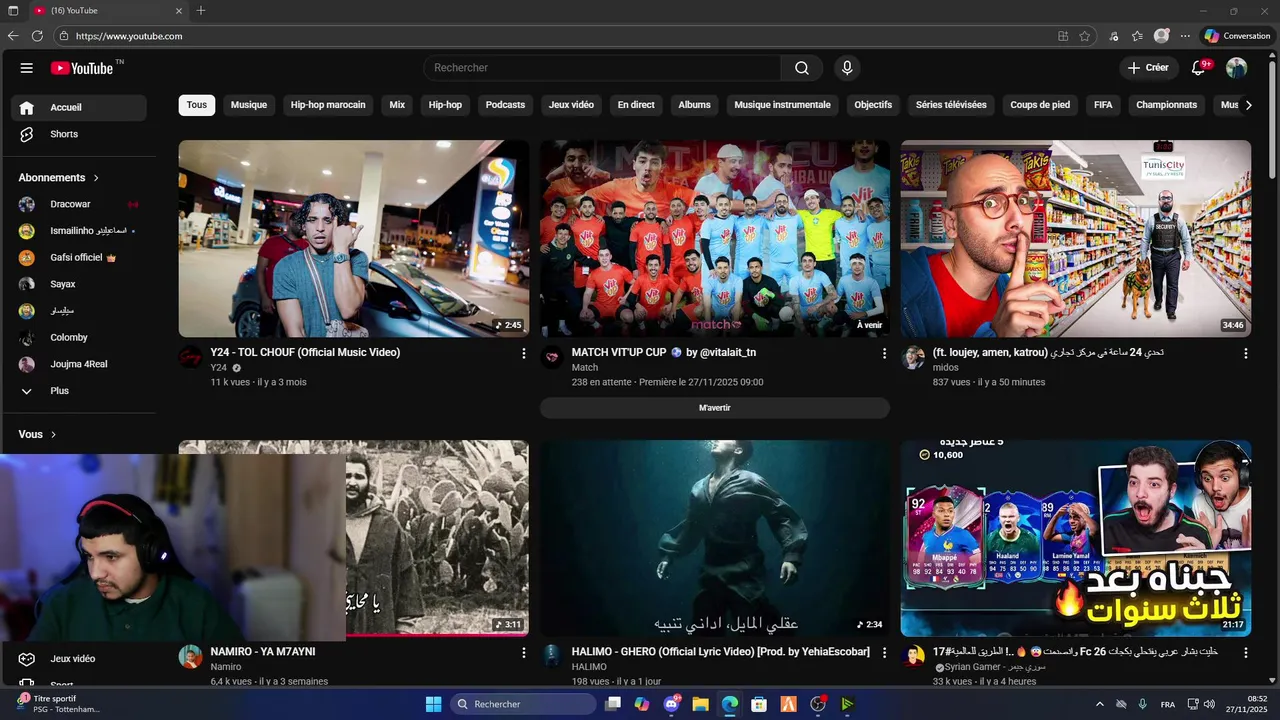The width and height of the screenshot is (1280, 720).
Task: Open options for MATCH VIT'UP CUP video
Action: point(884,353)
